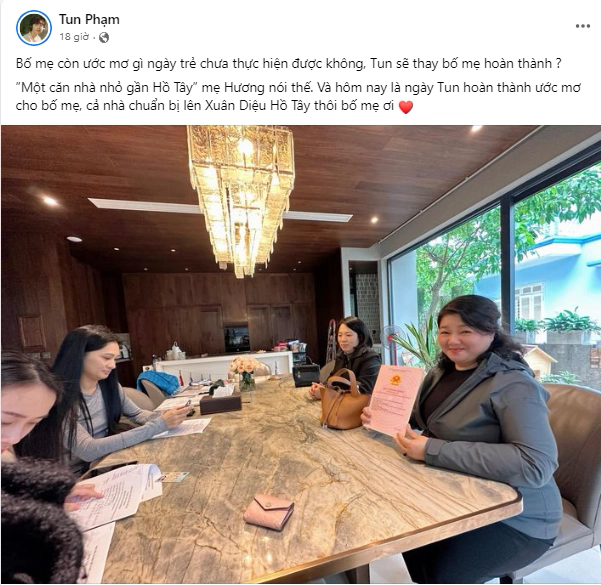Viewport: 601px width, 585px height.
Task: Open Tun Phạm's round profile avatar
Action: pos(34,28)
